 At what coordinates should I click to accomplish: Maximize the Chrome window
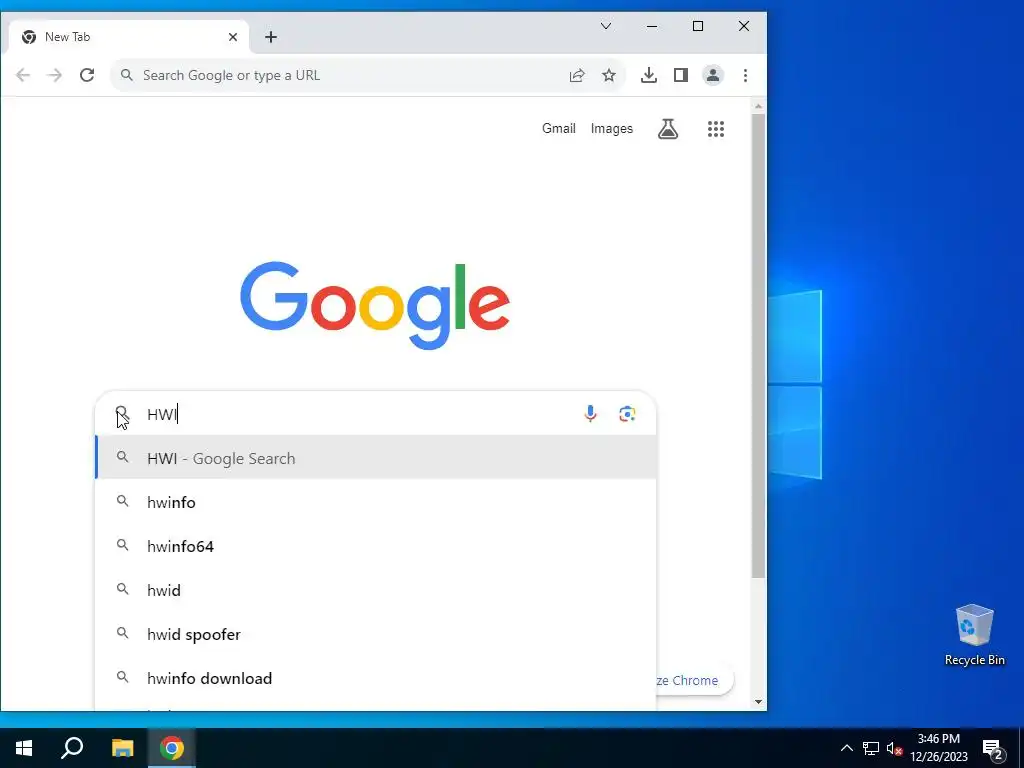click(x=697, y=26)
